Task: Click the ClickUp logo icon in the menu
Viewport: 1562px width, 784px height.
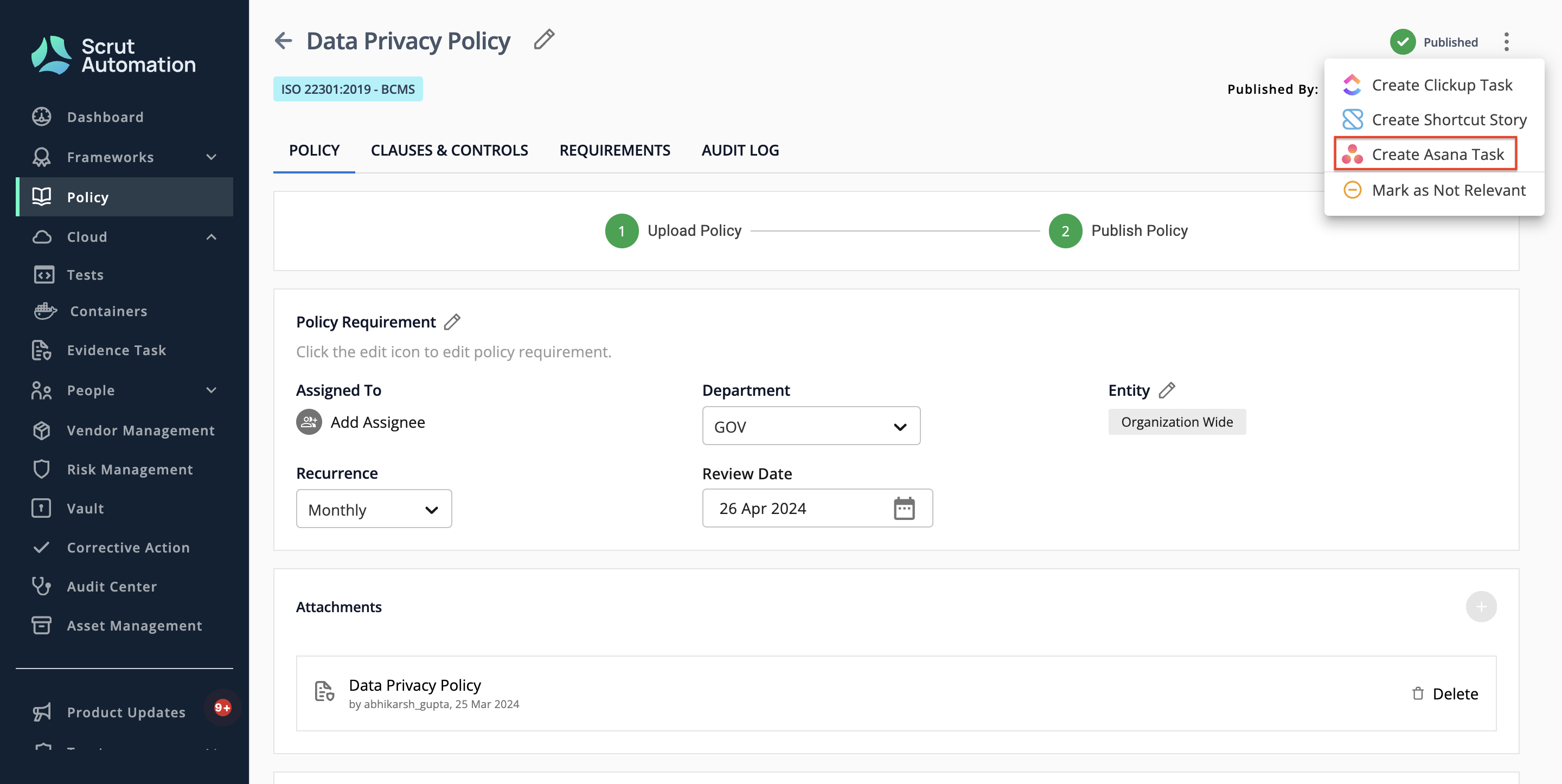Action: point(1352,85)
